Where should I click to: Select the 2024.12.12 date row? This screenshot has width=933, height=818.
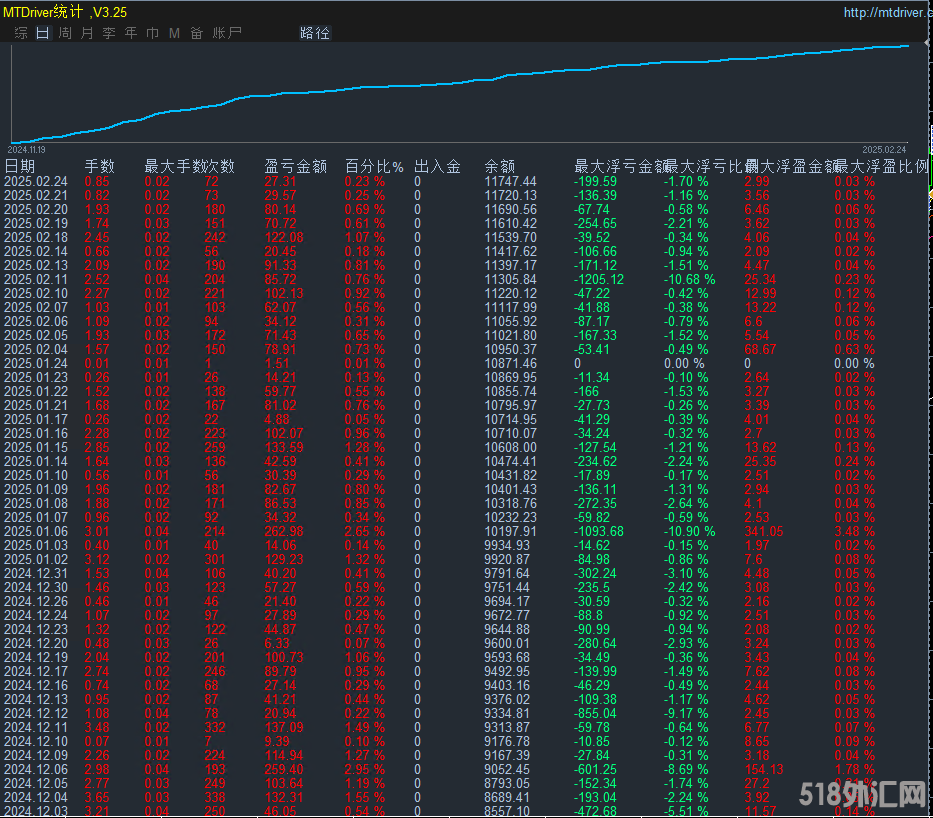[x=36, y=713]
